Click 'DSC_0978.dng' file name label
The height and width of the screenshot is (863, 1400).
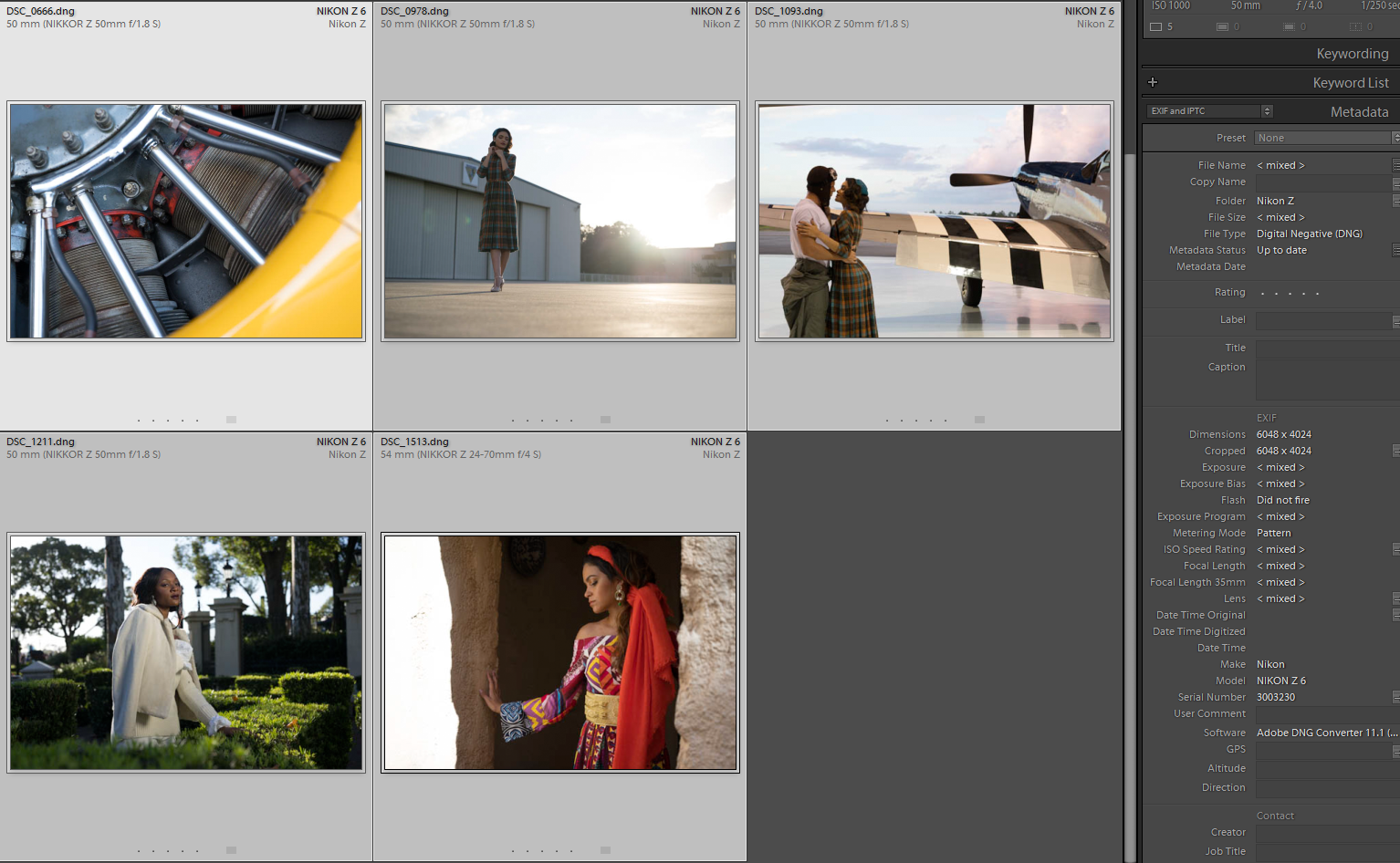pyautogui.click(x=414, y=11)
